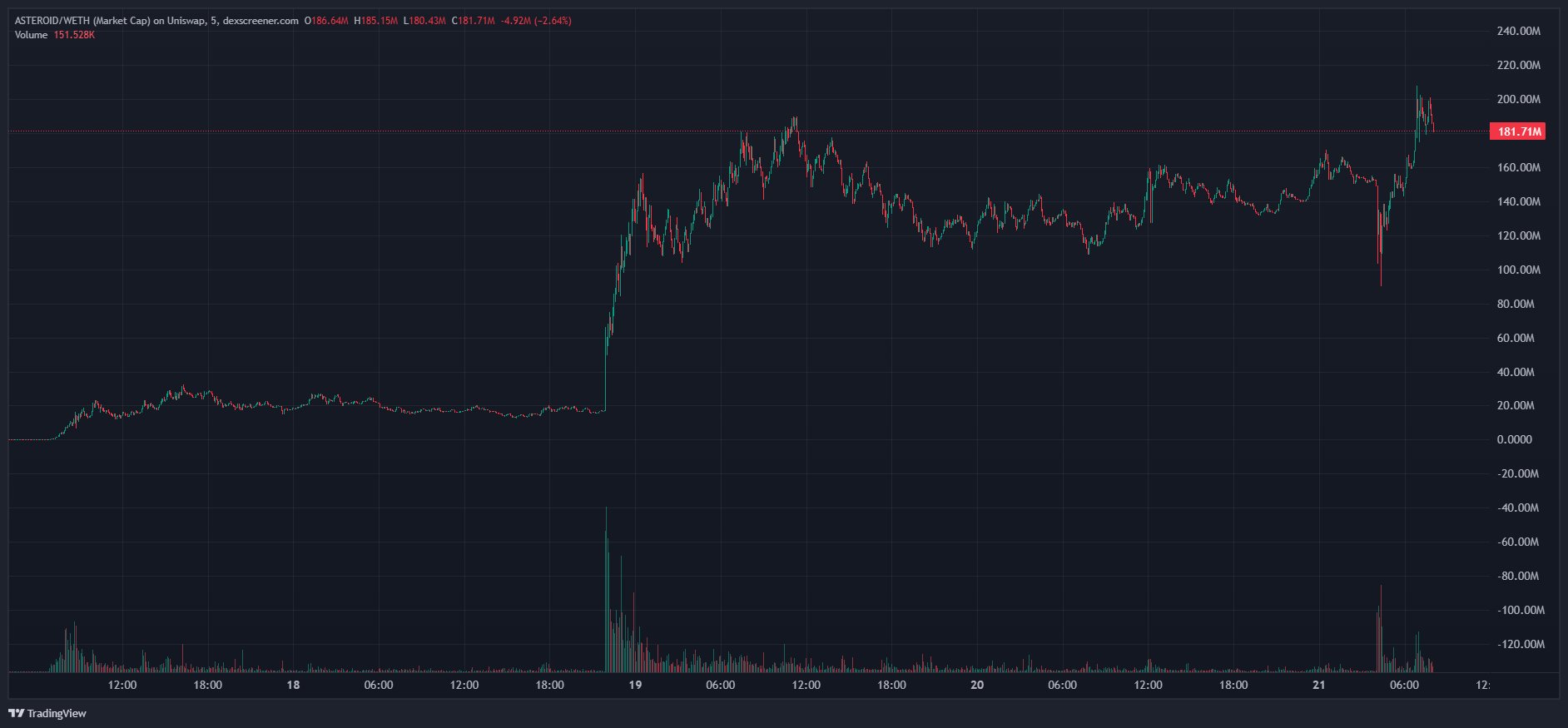Click the 18:00 label just before date 20
Image resolution: width=1568 pixels, height=728 pixels.
pyautogui.click(x=891, y=685)
